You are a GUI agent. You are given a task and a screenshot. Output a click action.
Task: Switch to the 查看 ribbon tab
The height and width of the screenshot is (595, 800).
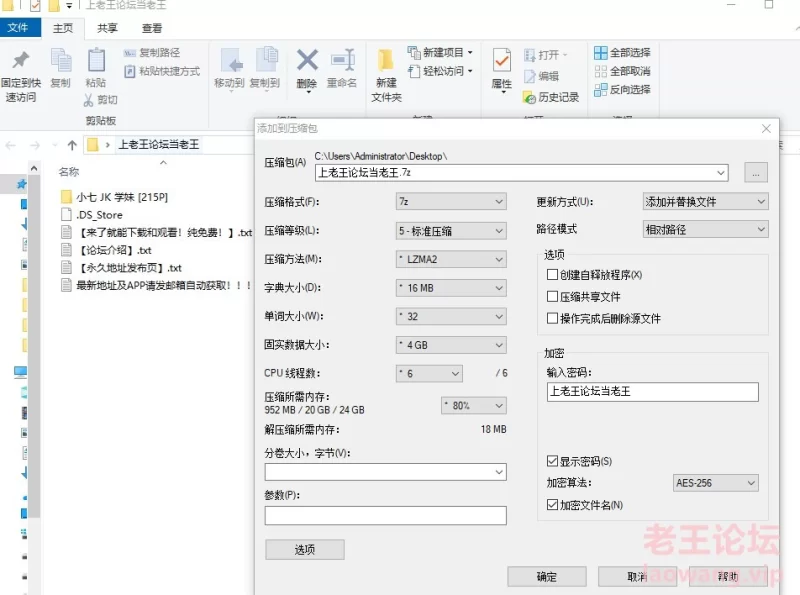click(152, 29)
